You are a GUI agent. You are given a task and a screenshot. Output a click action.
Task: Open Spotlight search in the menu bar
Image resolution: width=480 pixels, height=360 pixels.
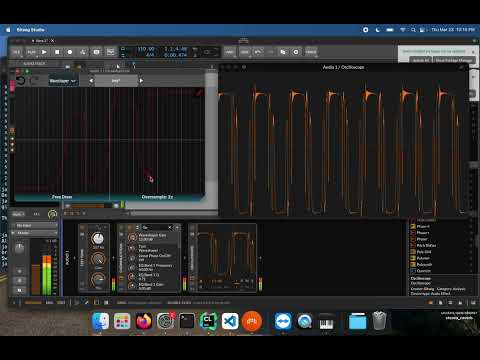pos(413,30)
